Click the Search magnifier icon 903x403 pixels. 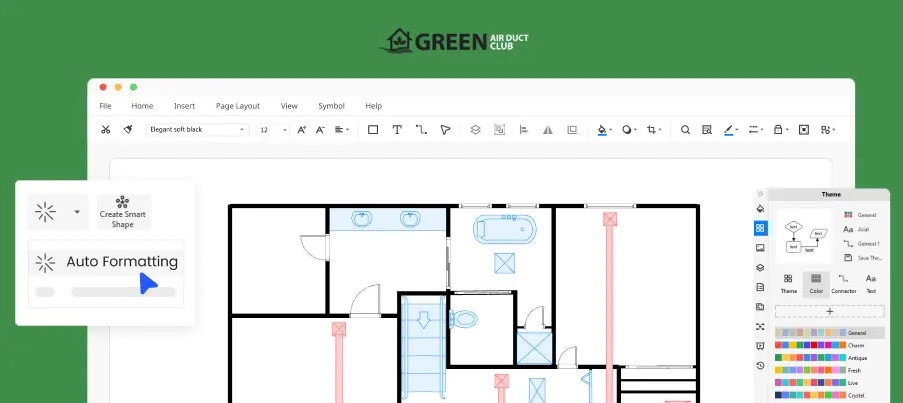point(685,130)
